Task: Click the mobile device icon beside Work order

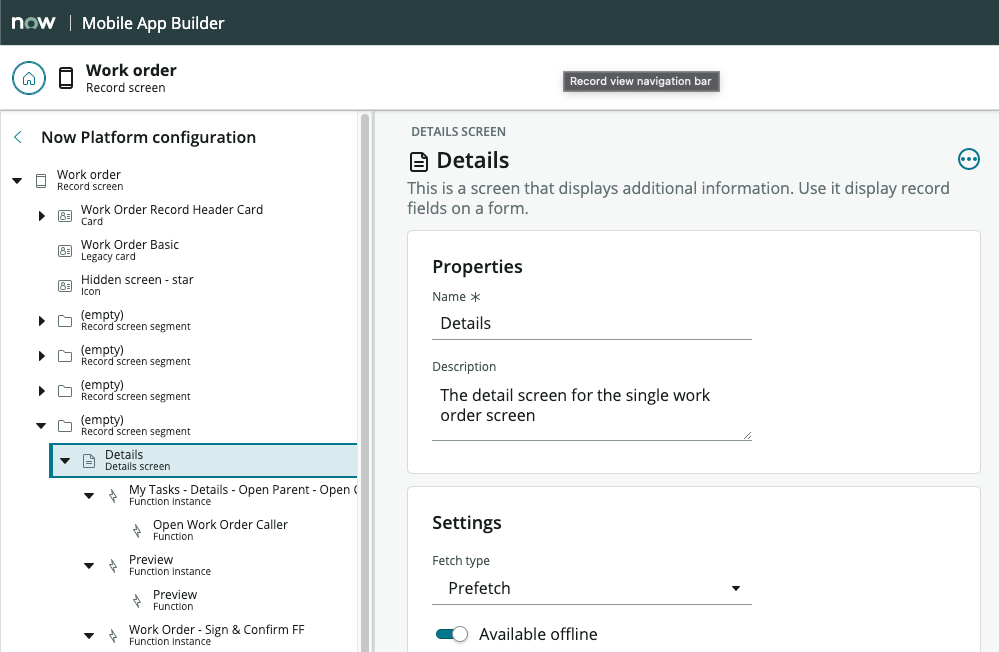Action: pyautogui.click(x=66, y=78)
